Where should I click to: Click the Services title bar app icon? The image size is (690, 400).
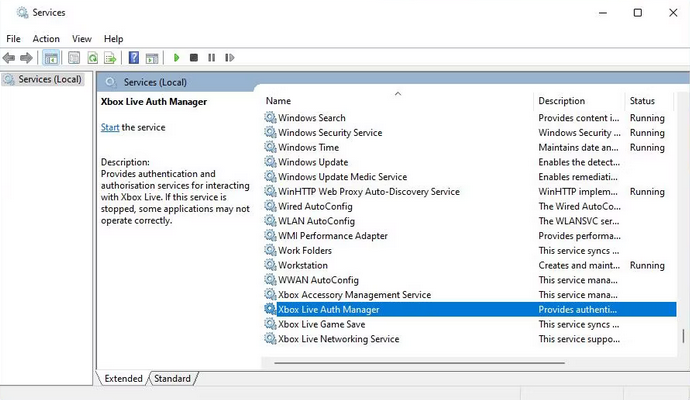click(x=22, y=13)
